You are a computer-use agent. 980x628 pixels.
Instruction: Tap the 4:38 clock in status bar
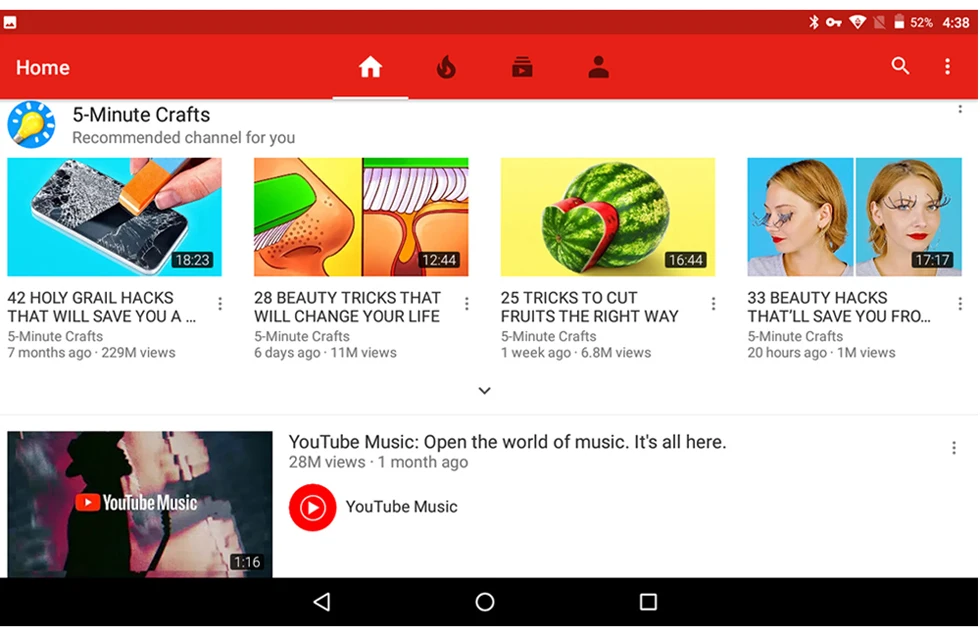(956, 22)
